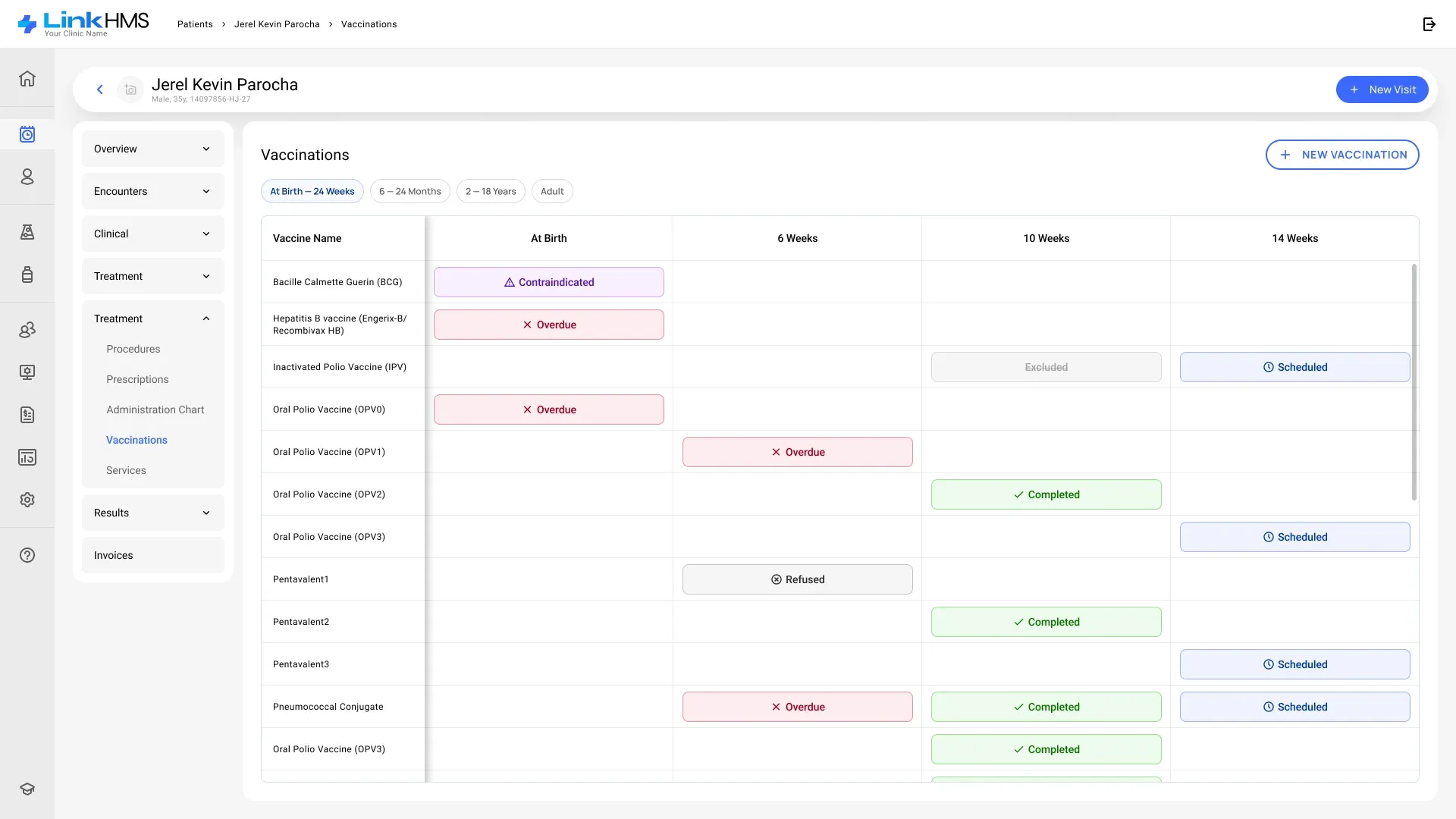Switch to the Adult tab
Screen dimensions: 1456x819
pos(552,191)
